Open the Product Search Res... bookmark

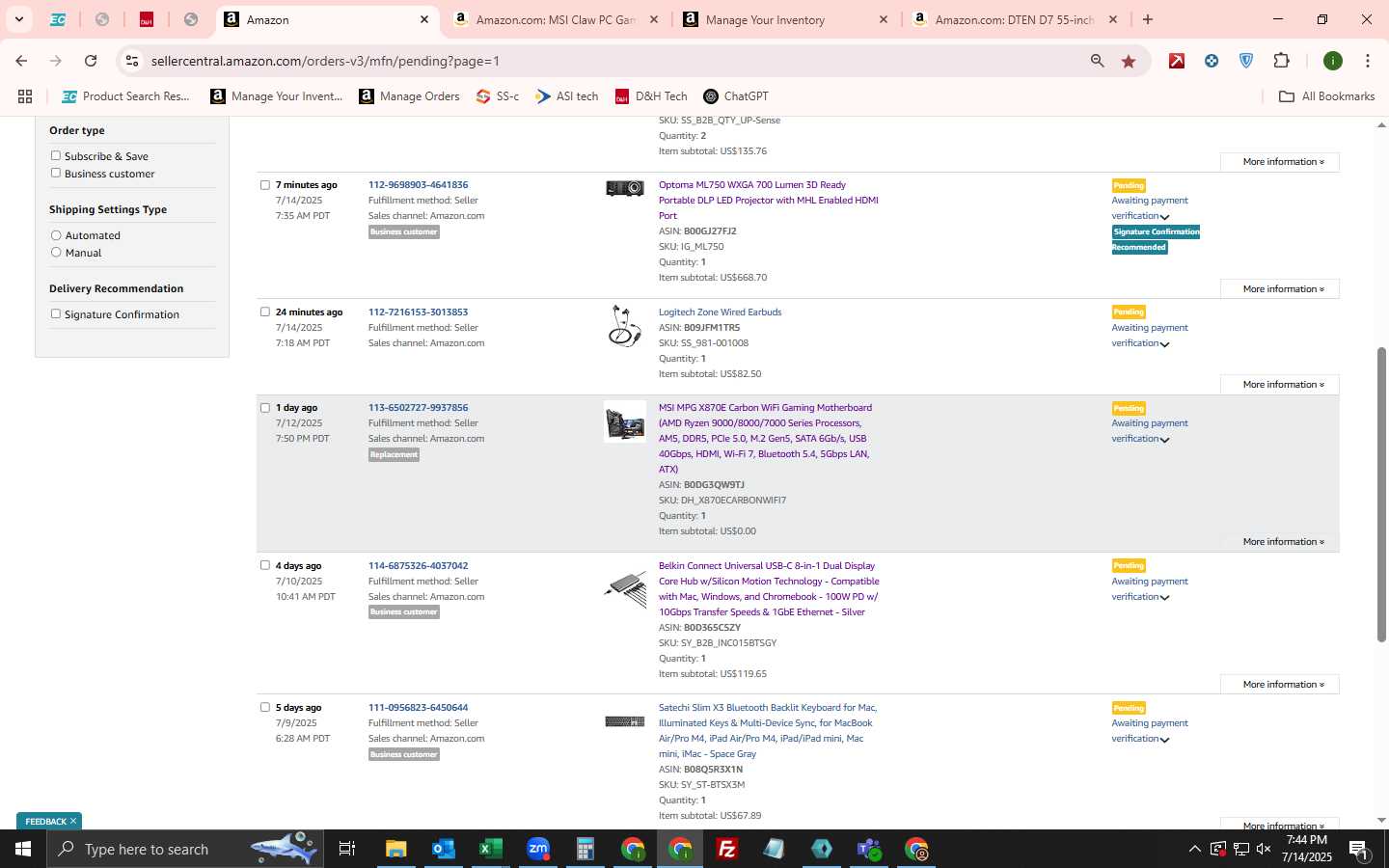(125, 96)
